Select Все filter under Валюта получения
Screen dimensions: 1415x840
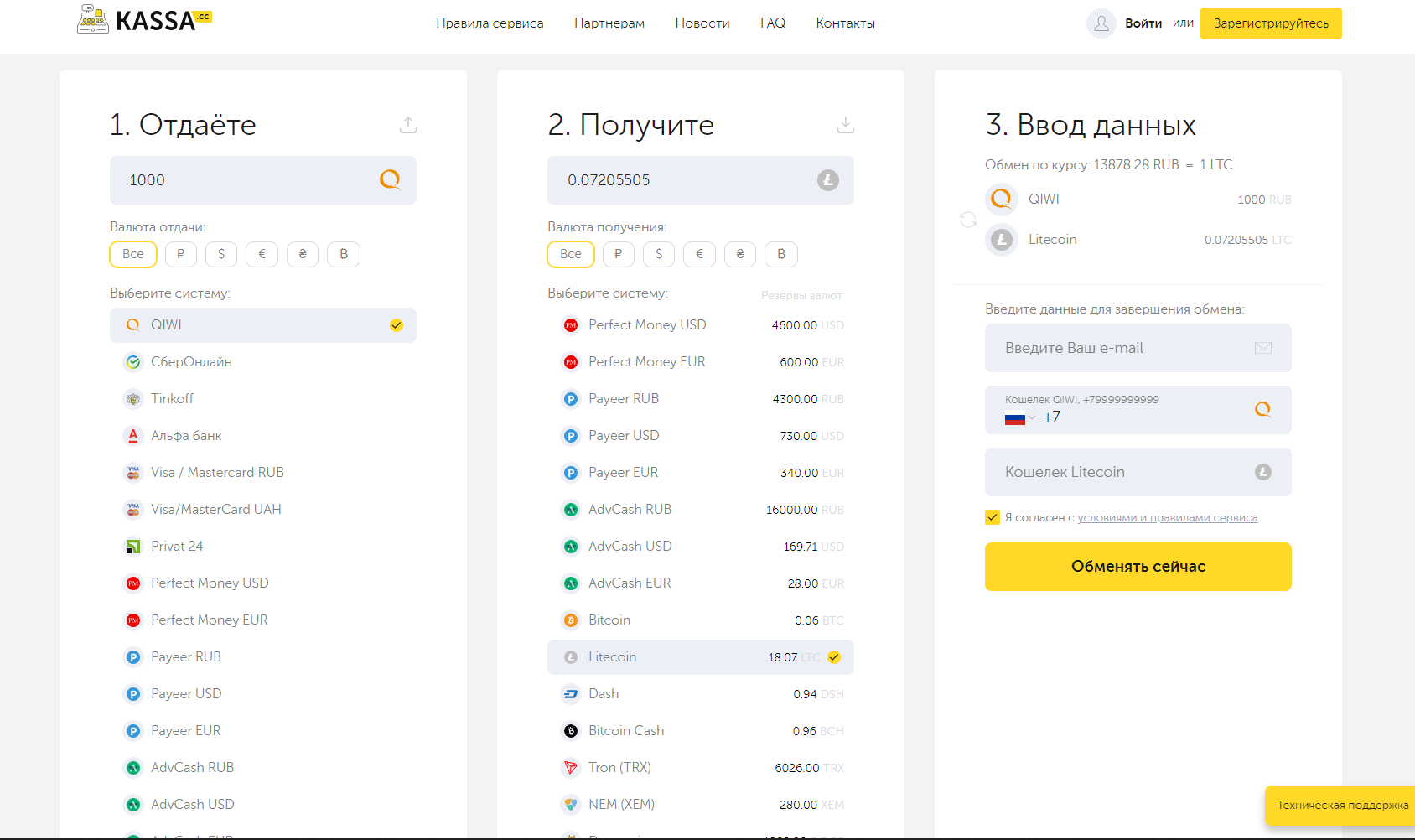click(571, 254)
